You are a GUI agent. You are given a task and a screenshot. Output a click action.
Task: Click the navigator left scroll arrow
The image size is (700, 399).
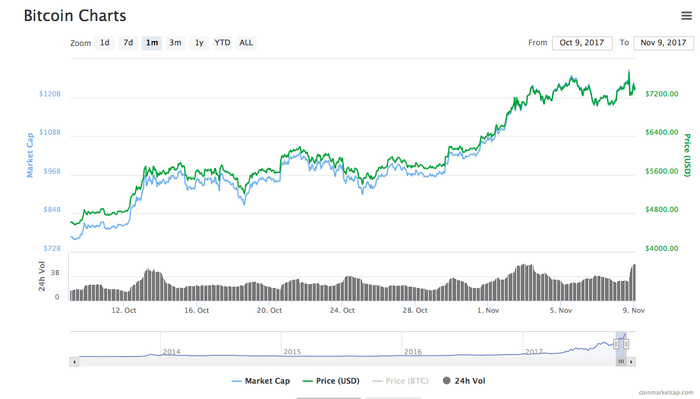(x=75, y=362)
